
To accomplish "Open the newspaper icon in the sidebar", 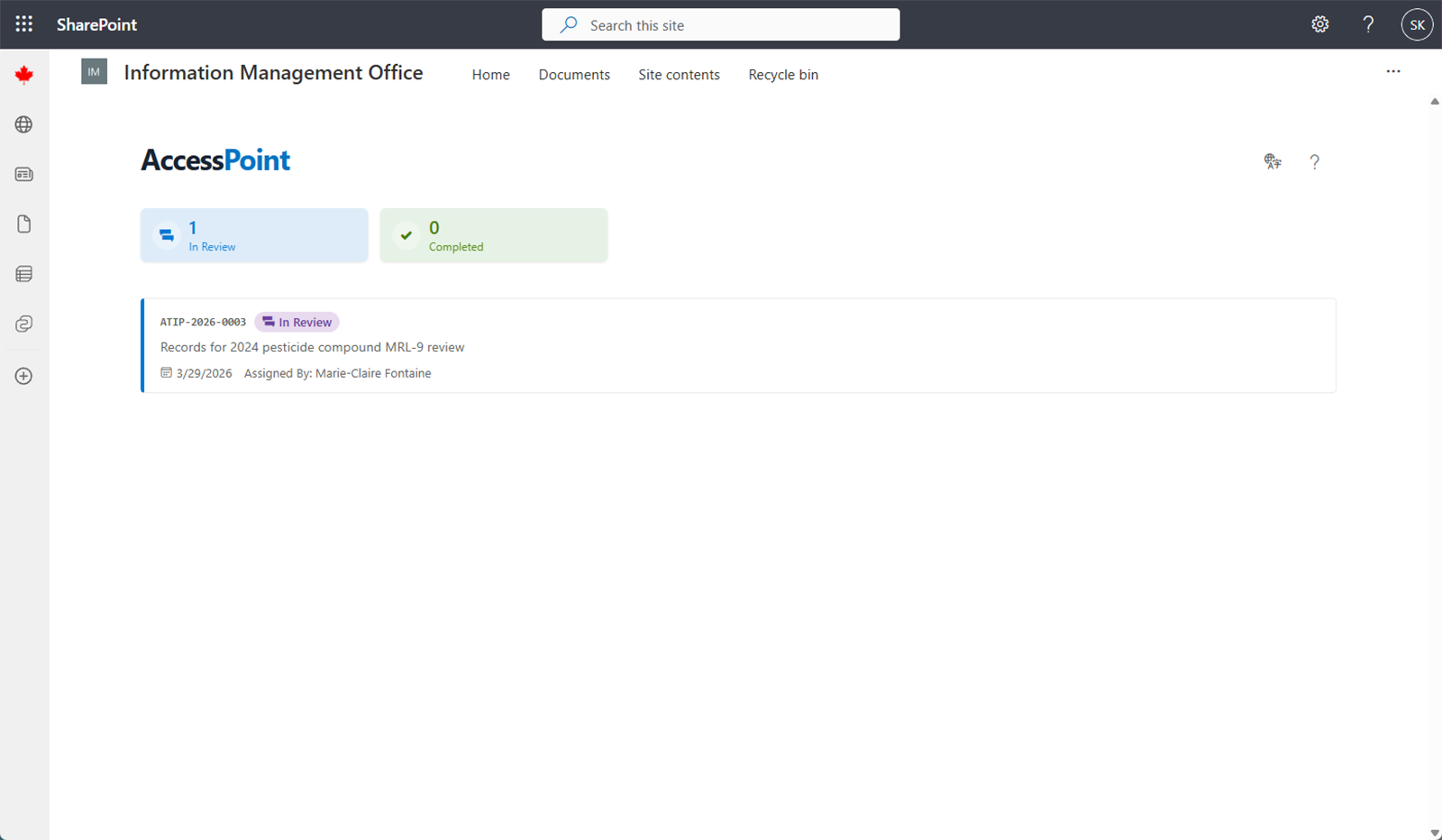I will pos(23,174).
